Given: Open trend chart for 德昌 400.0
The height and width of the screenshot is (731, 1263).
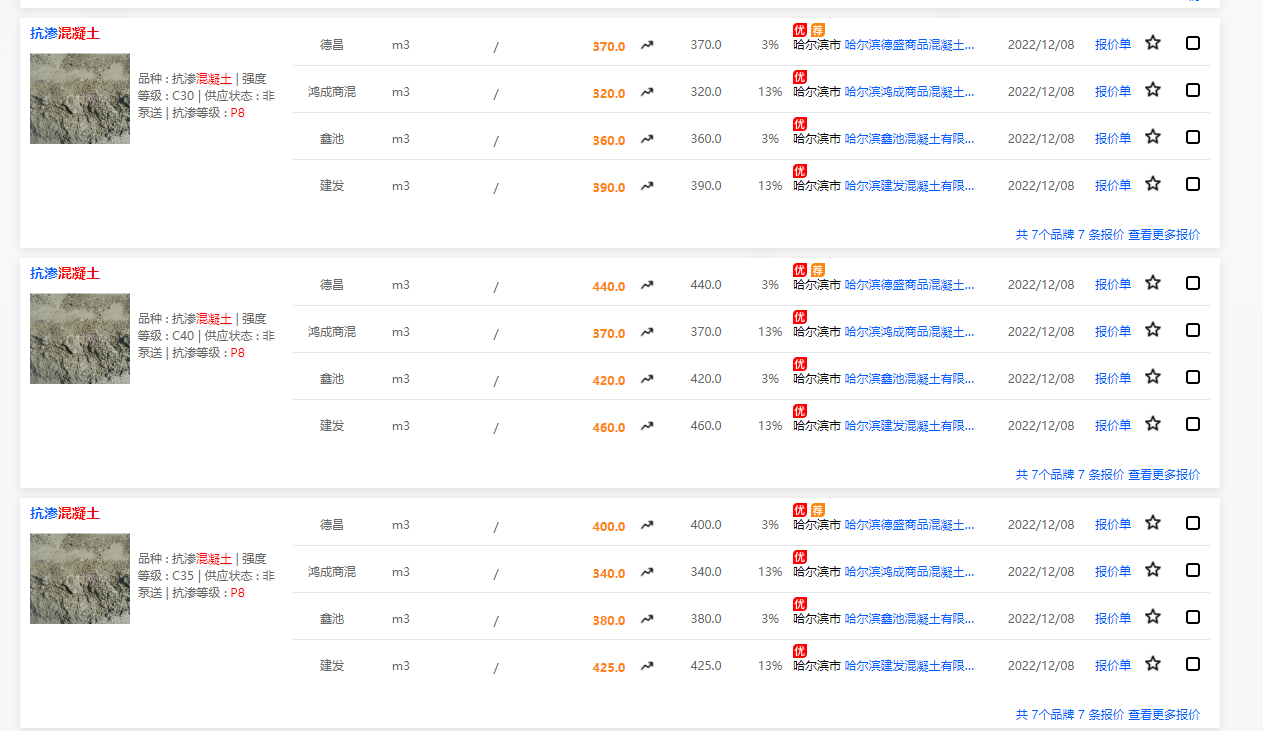Looking at the screenshot, I should (647, 525).
